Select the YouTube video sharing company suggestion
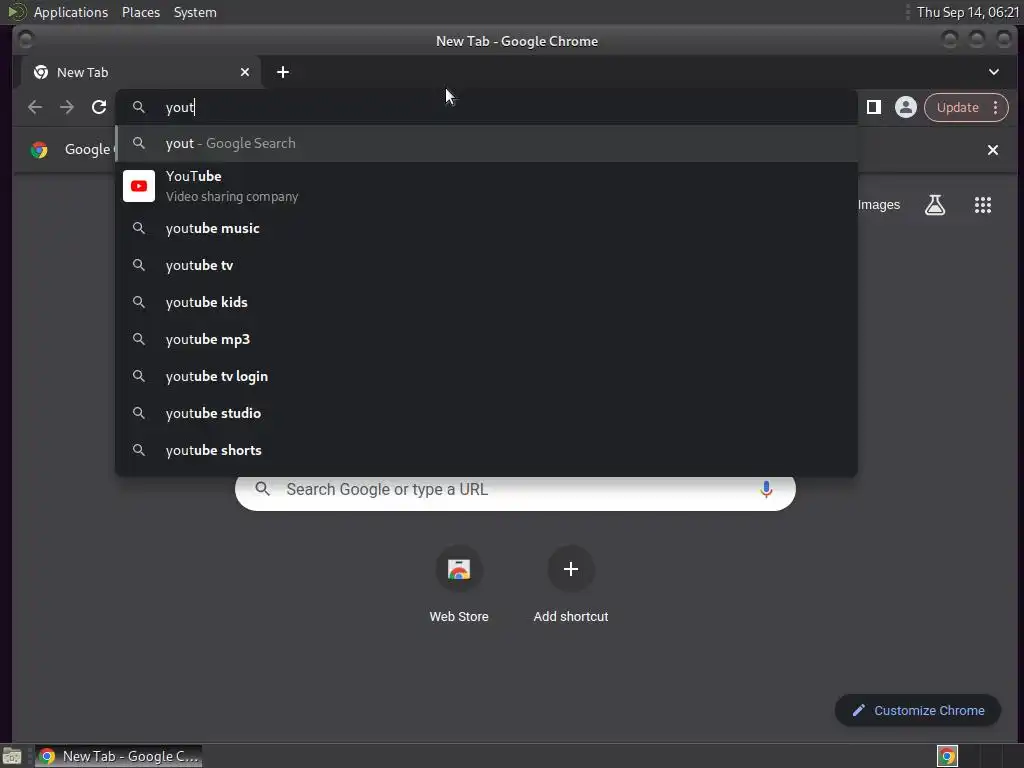This screenshot has width=1024, height=768. 486,186
